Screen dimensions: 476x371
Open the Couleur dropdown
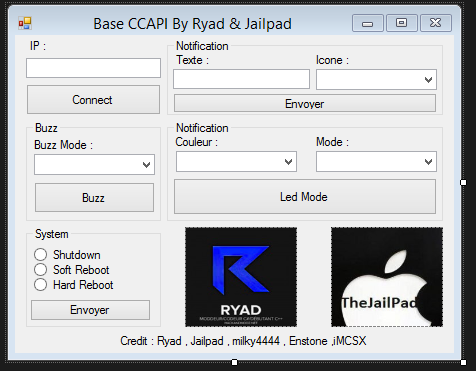tap(236, 162)
